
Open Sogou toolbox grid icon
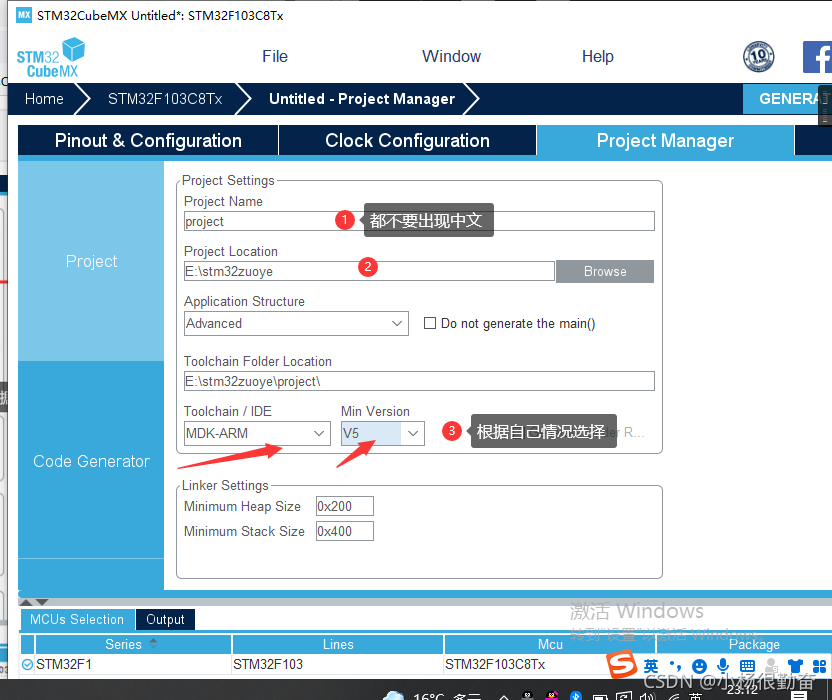pos(819,666)
